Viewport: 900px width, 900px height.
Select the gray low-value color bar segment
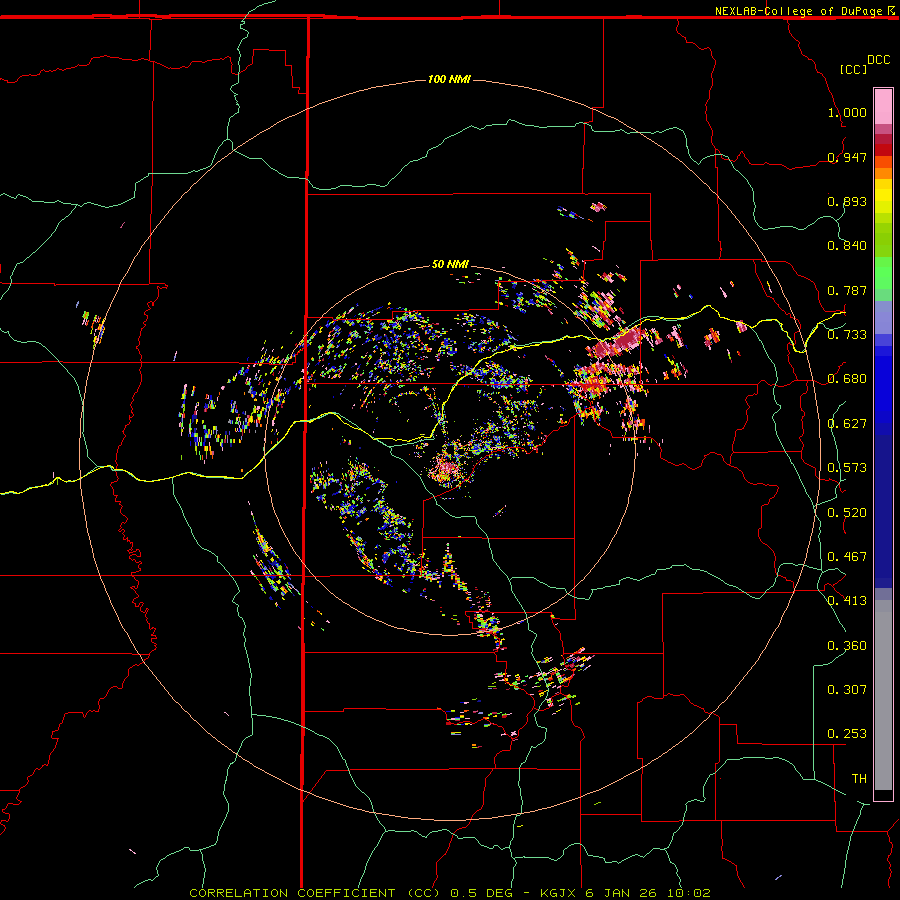[x=883, y=695]
